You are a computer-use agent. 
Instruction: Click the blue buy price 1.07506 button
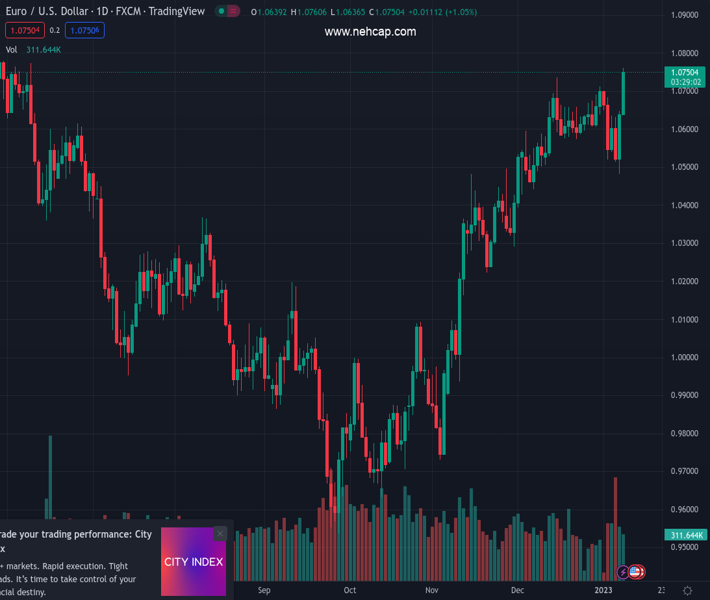click(85, 31)
